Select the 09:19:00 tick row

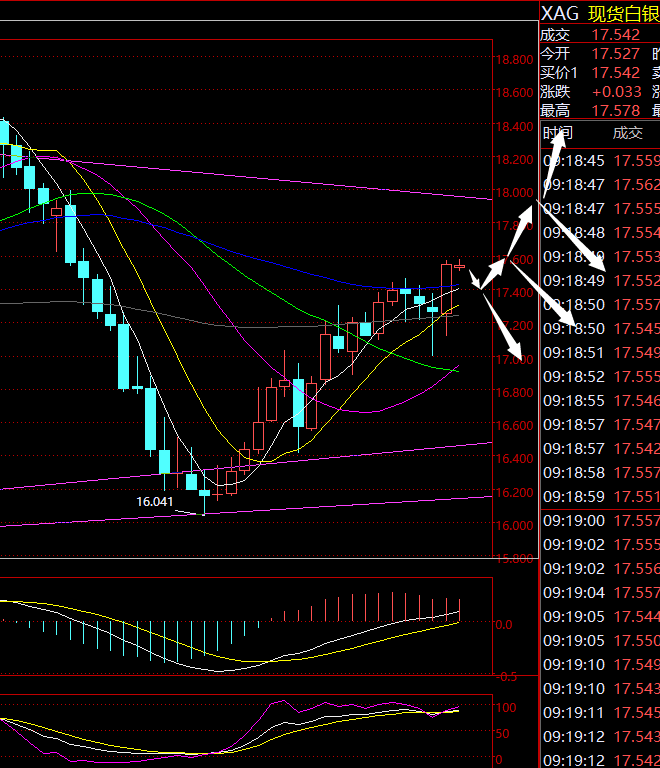598,521
